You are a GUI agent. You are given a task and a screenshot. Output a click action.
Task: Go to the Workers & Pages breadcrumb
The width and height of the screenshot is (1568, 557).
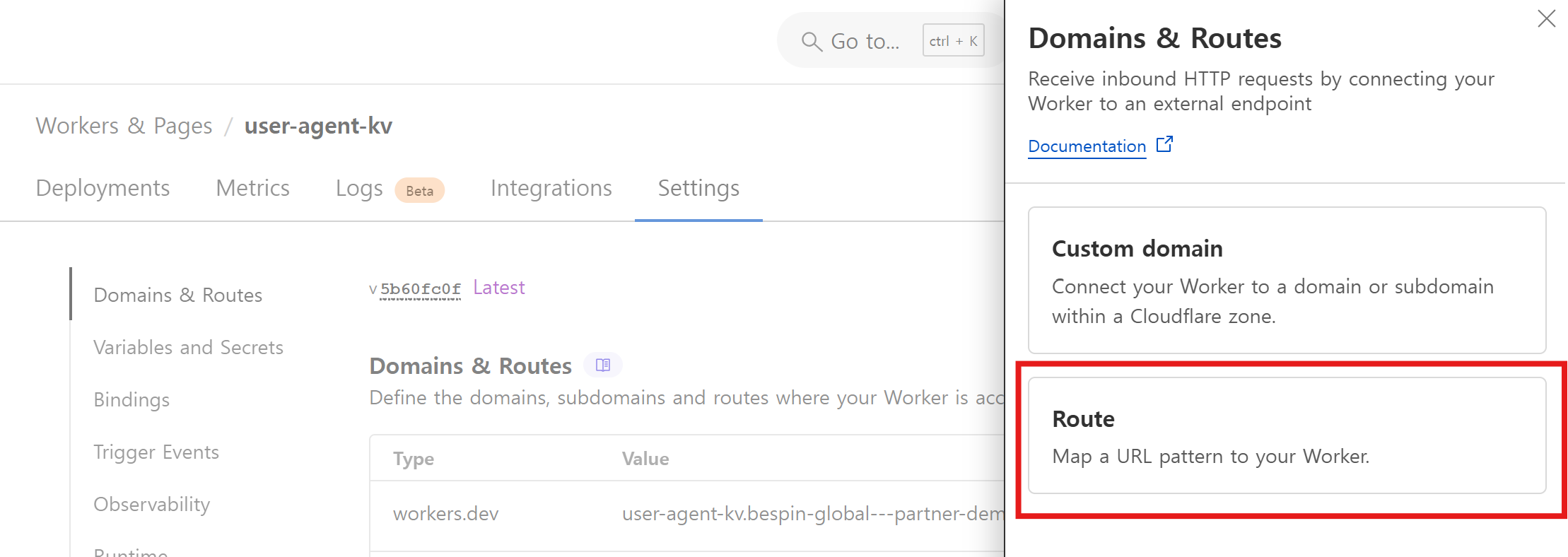click(x=124, y=126)
